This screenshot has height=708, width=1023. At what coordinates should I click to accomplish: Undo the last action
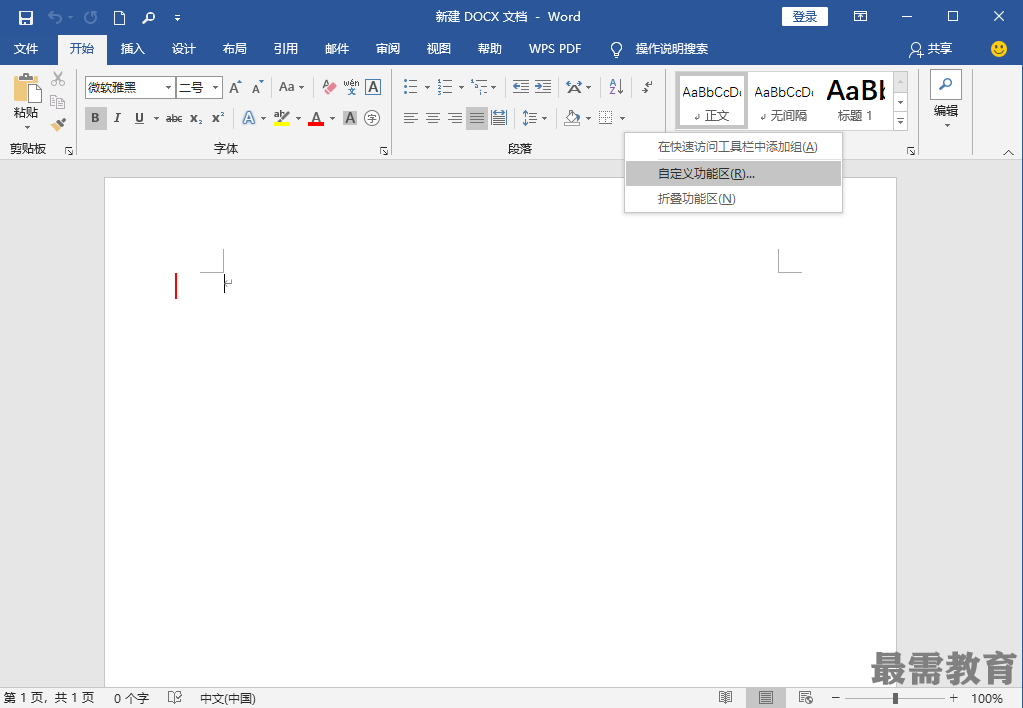point(55,17)
